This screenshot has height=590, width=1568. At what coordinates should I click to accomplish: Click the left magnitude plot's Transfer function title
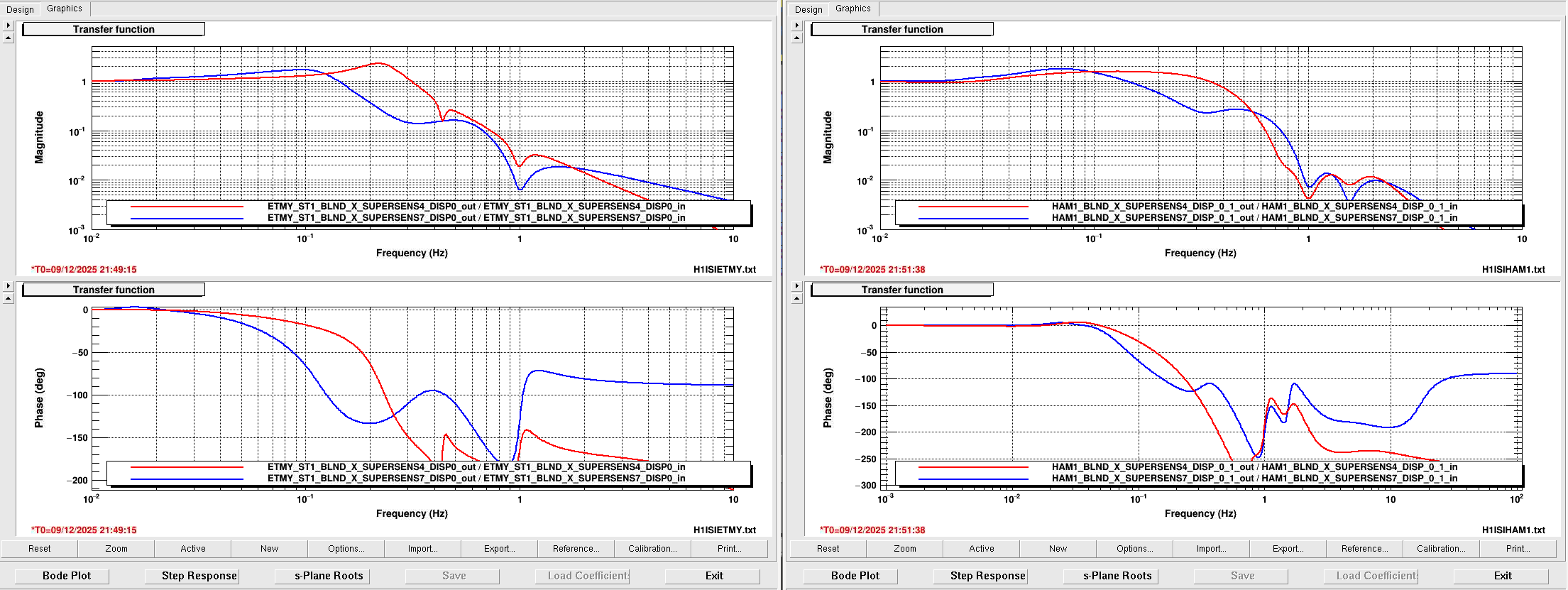[114, 29]
